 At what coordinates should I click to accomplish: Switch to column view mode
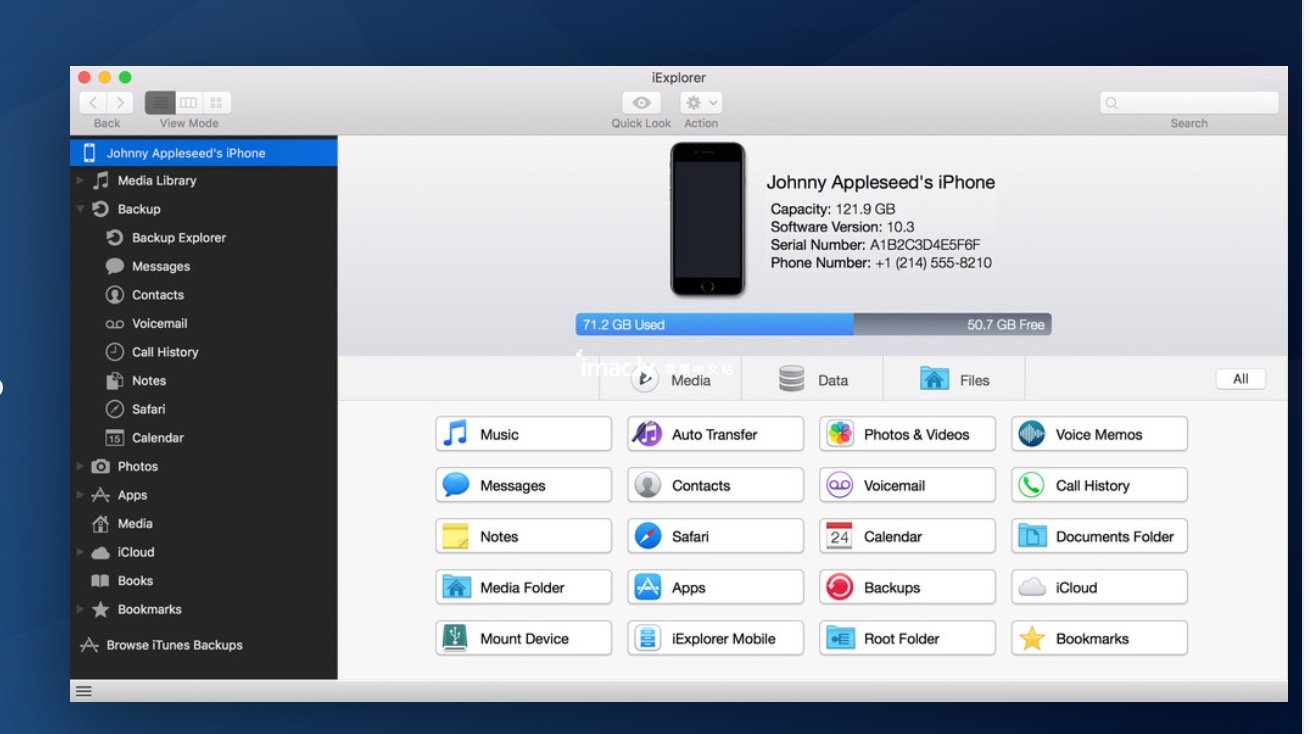[x=188, y=103]
